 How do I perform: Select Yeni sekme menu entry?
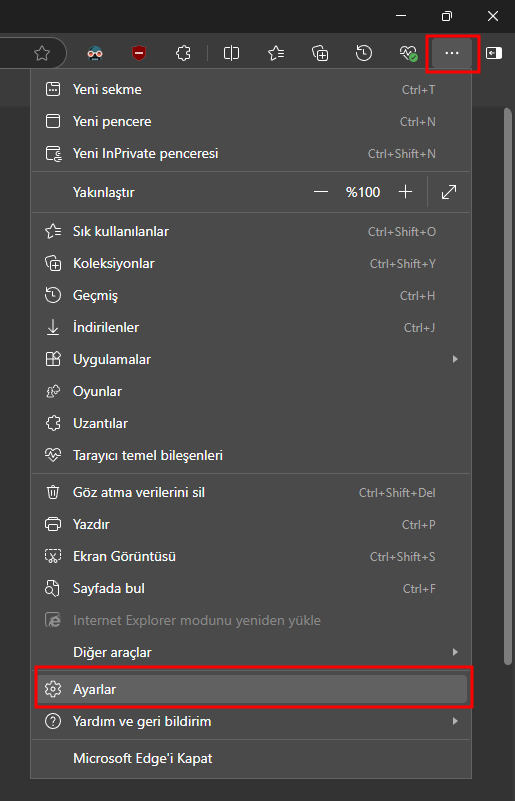click(250, 89)
